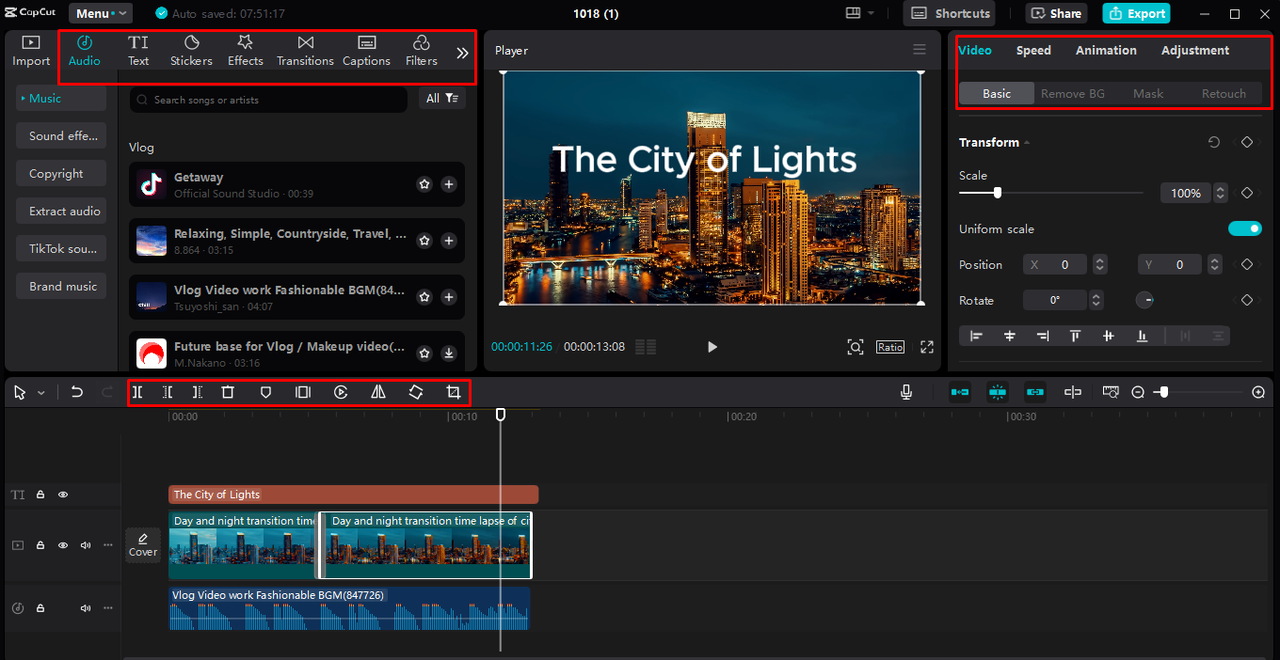This screenshot has width=1280, height=660.
Task: Toggle the main track magnet
Action: [x=960, y=393]
